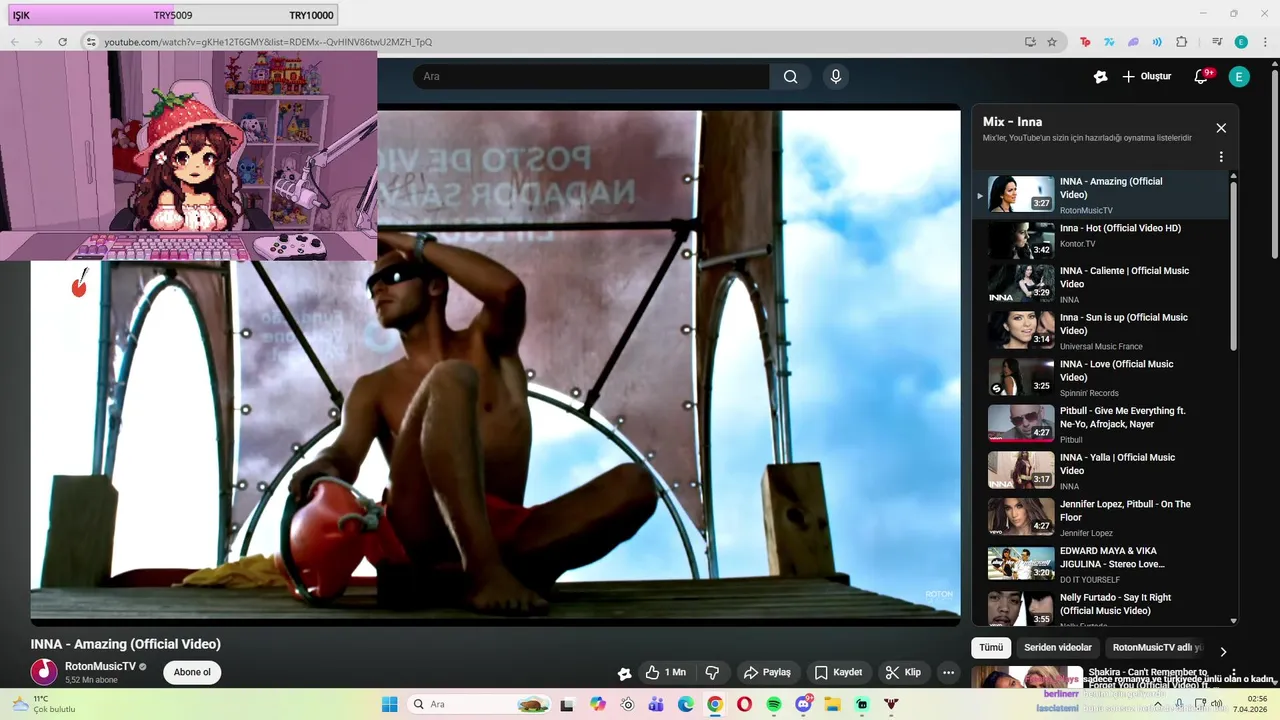This screenshot has height=720, width=1280.
Task: Open browser media controls icon
Action: tap(1217, 42)
